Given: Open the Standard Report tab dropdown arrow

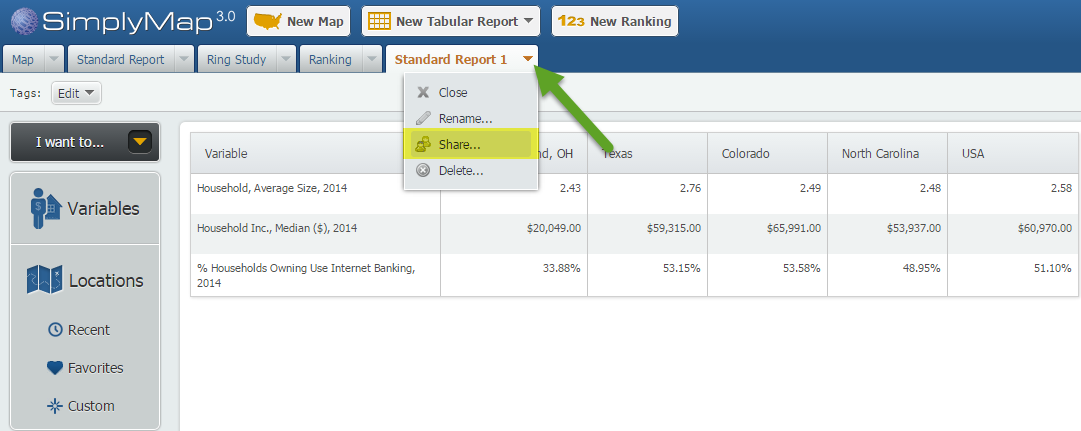Looking at the screenshot, I should coord(183,60).
